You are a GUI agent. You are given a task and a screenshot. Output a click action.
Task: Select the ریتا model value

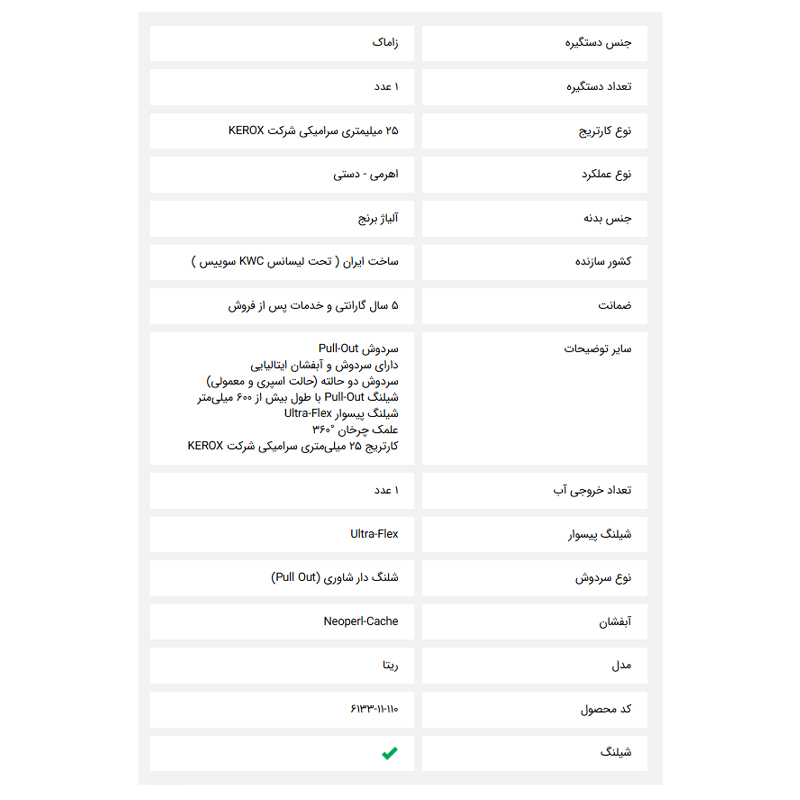click(384, 665)
